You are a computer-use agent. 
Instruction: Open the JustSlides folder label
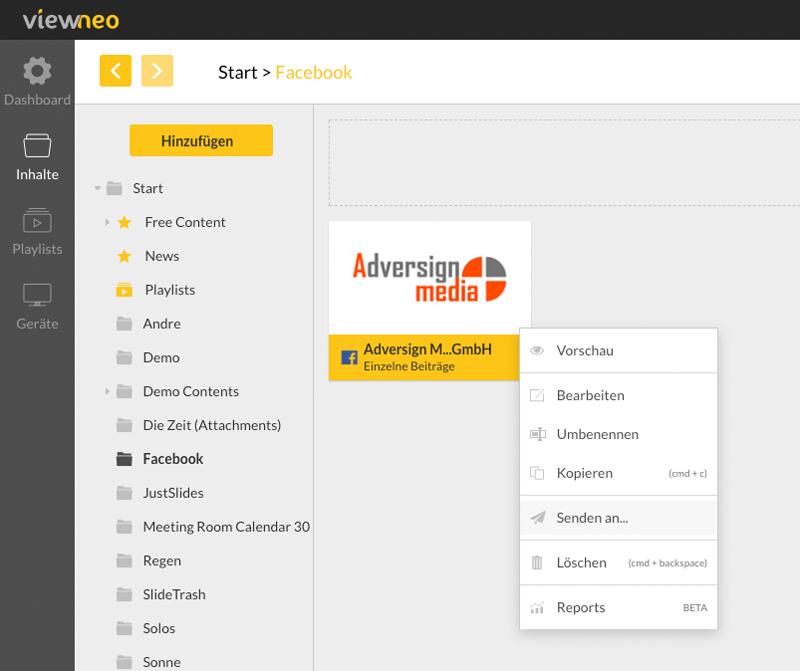coord(173,493)
